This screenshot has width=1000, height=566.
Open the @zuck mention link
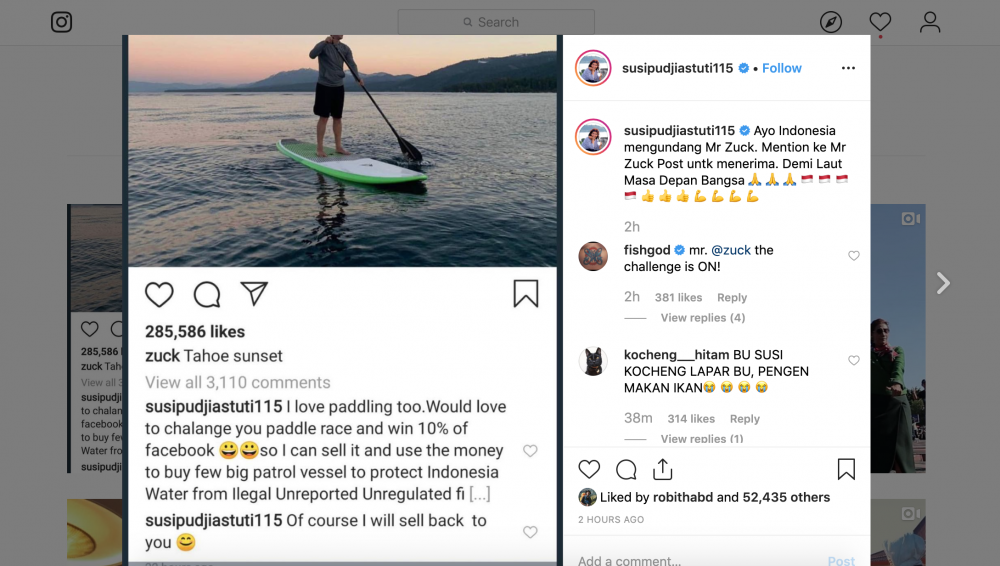click(x=731, y=250)
